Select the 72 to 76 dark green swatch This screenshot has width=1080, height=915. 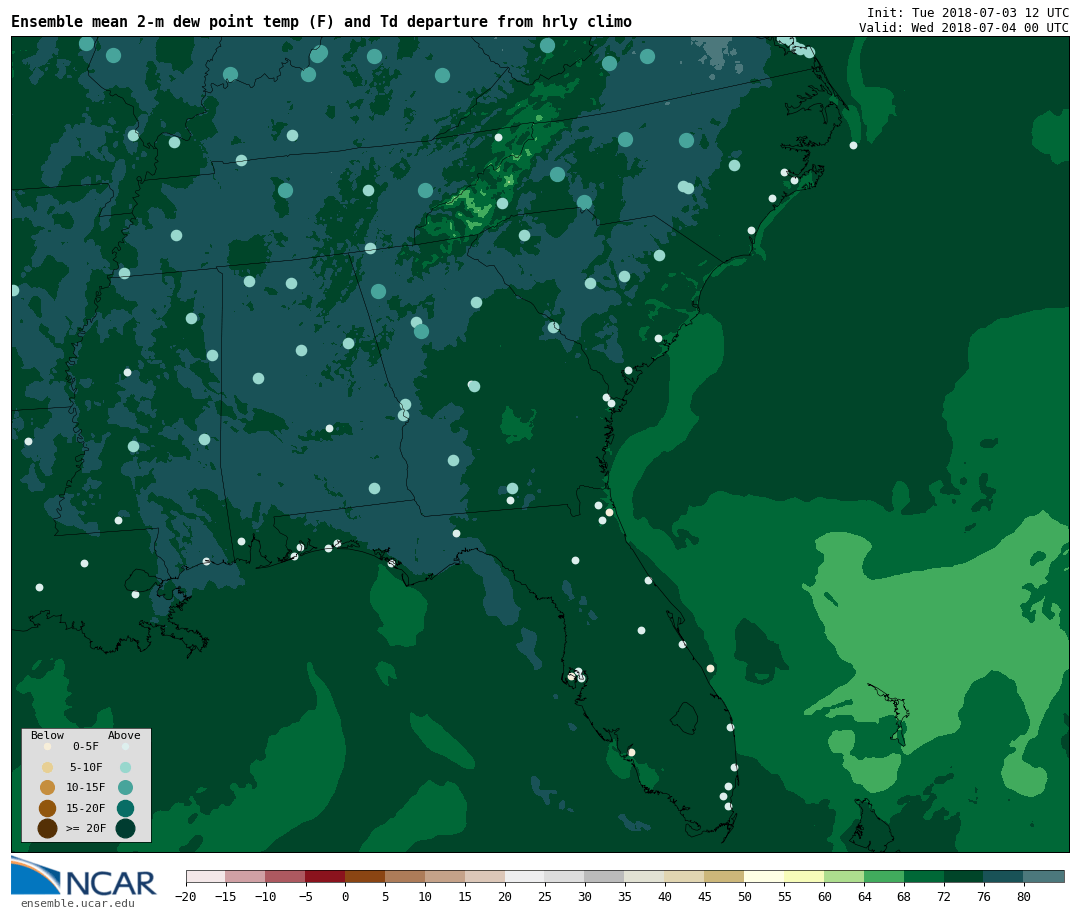tap(964, 876)
